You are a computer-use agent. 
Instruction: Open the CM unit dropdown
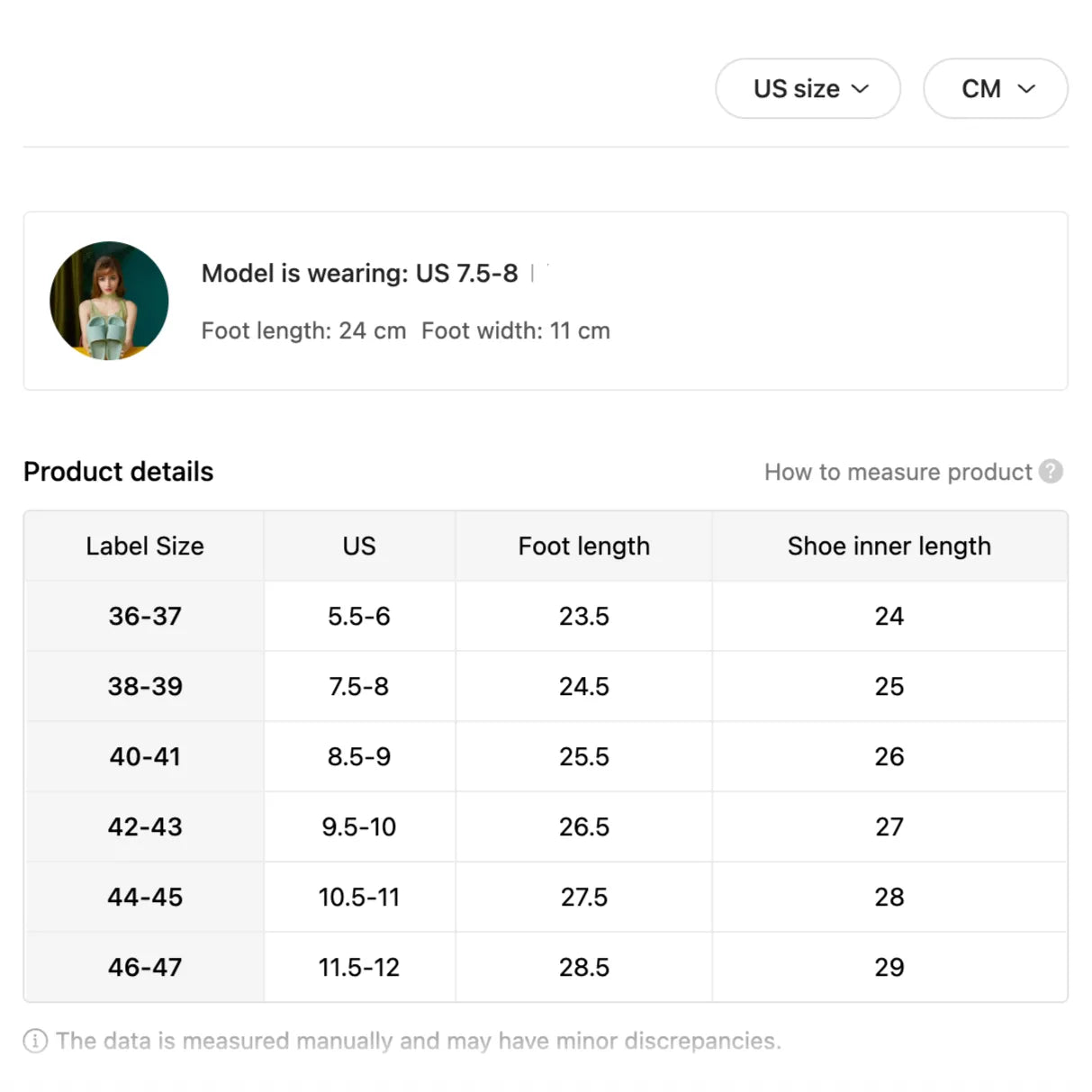pos(995,88)
